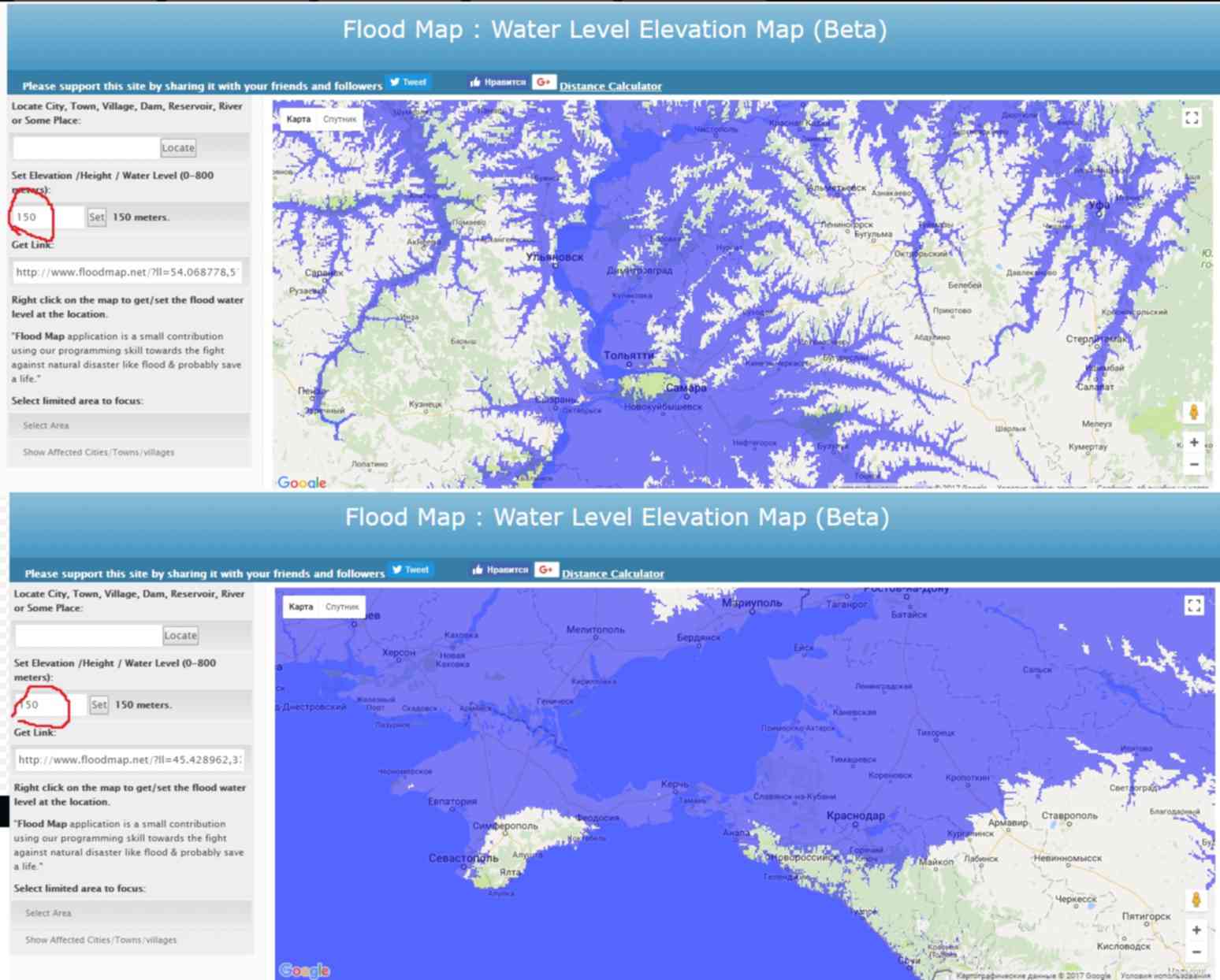The height and width of the screenshot is (980, 1220).
Task: Click the Get Link field starting with ll=45.428962
Action: (x=129, y=759)
